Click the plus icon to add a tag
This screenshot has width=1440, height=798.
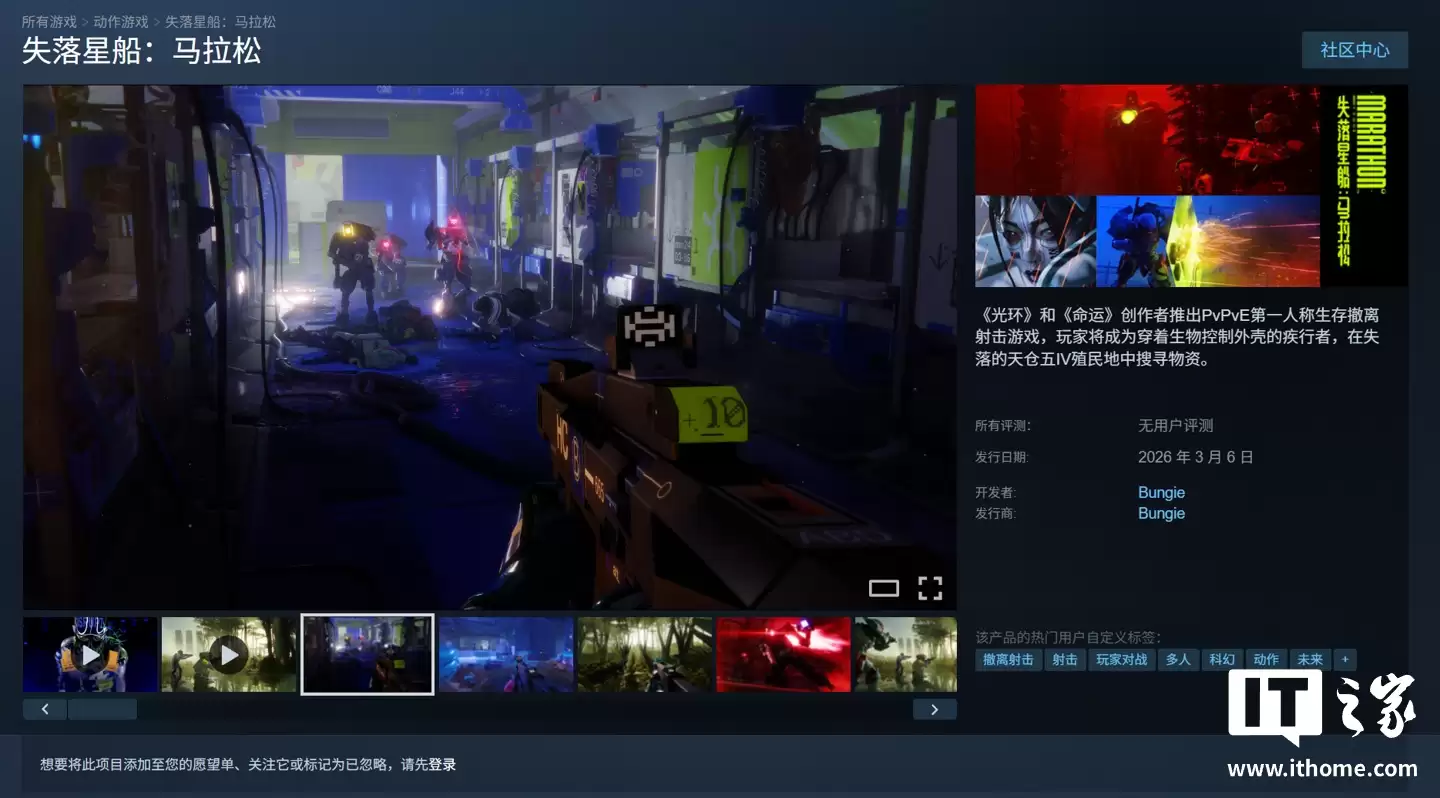coord(1345,660)
